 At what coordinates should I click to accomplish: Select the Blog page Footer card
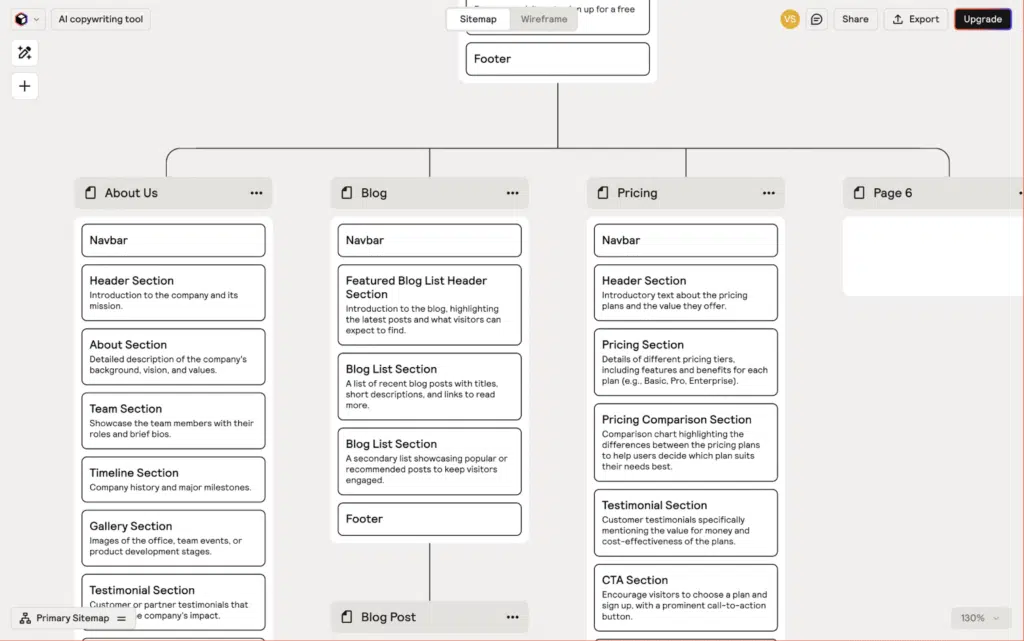click(x=430, y=520)
